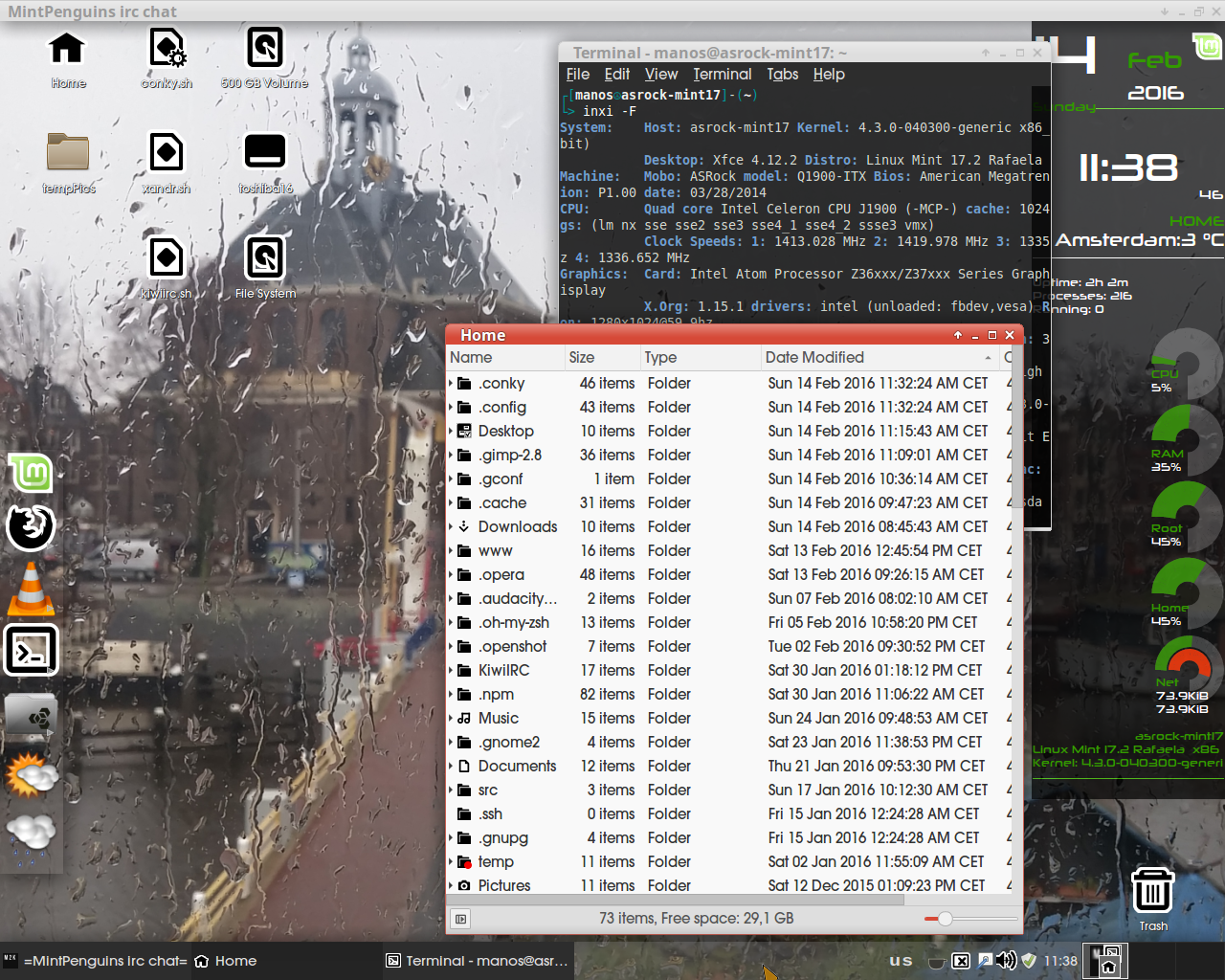1225x980 pixels.
Task: Focus the Home window via taskbar button
Action: coord(285,961)
